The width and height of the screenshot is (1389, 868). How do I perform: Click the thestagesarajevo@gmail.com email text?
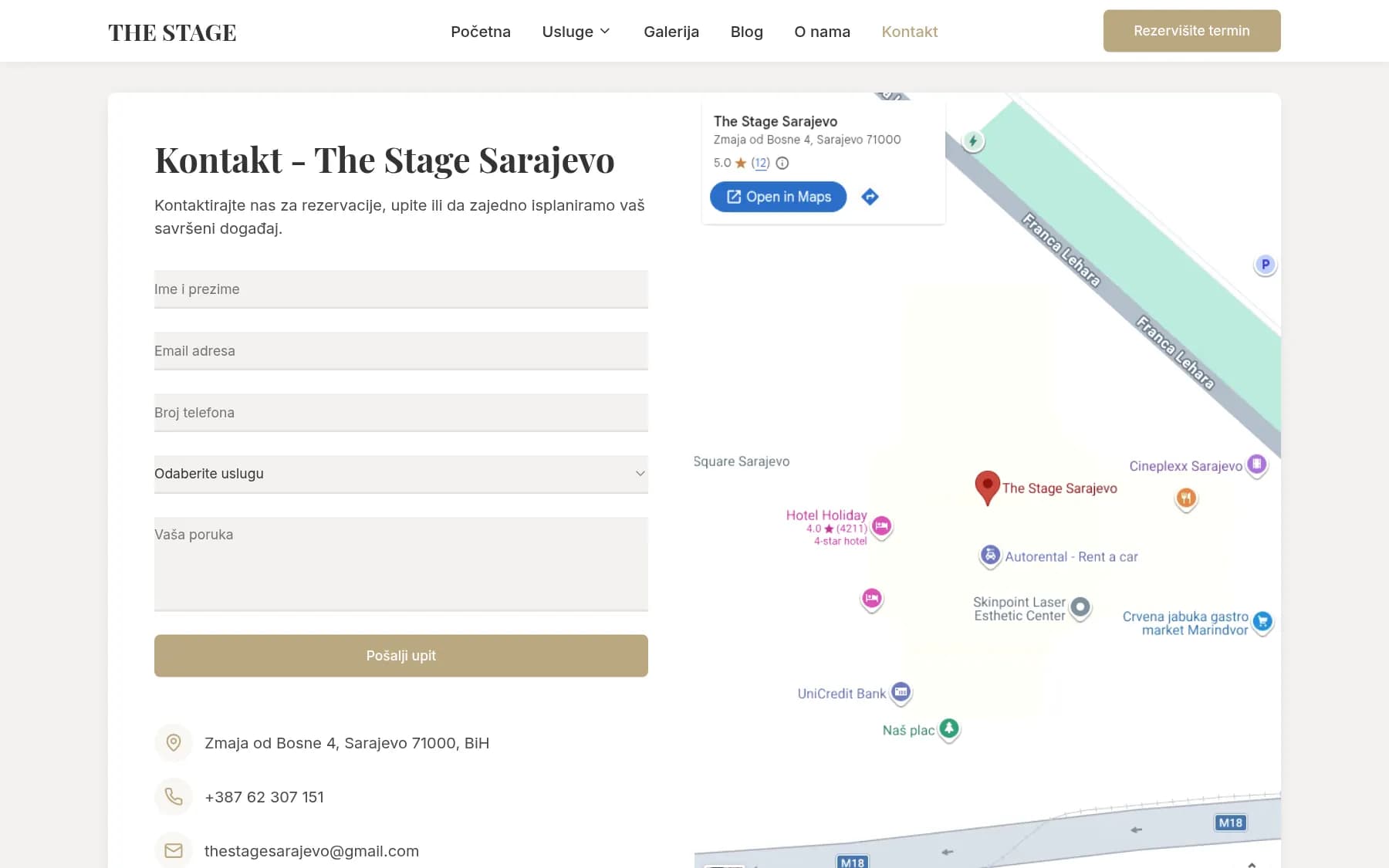pyautogui.click(x=312, y=851)
